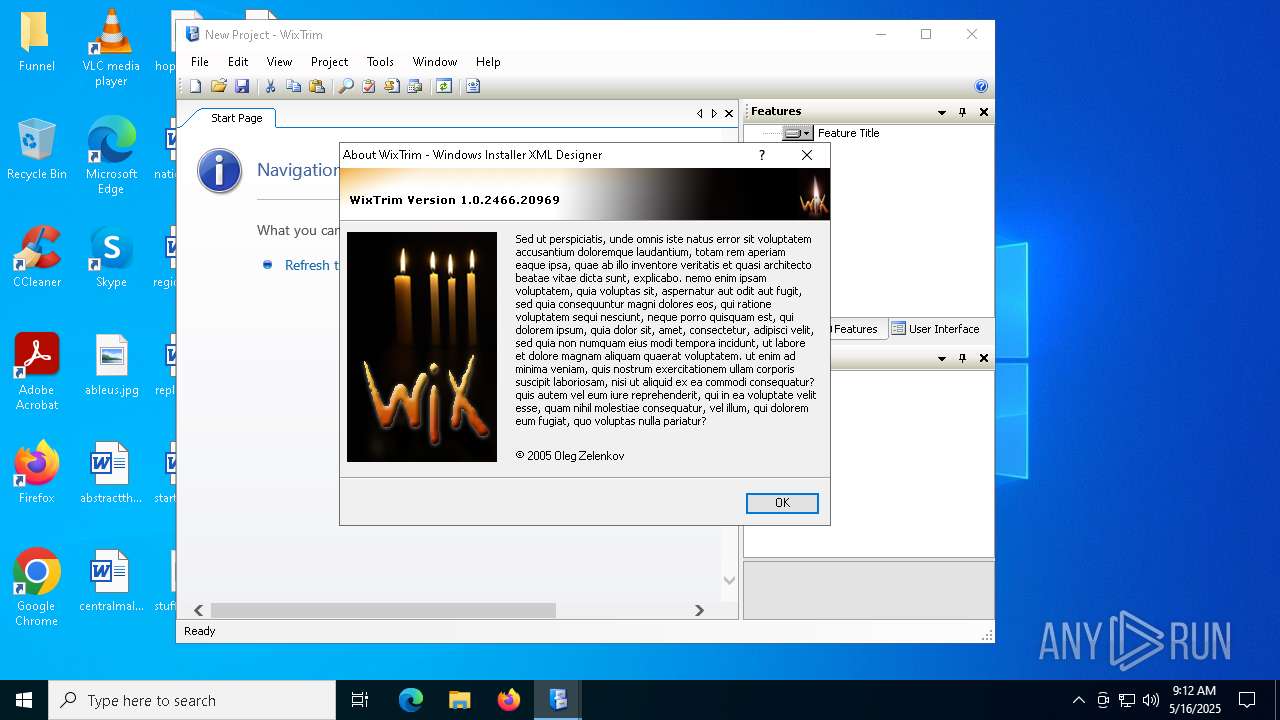Click the WixTrim Version 1.0.2466.20969 heading
Image resolution: width=1280 pixels, height=720 pixels.
(x=454, y=200)
